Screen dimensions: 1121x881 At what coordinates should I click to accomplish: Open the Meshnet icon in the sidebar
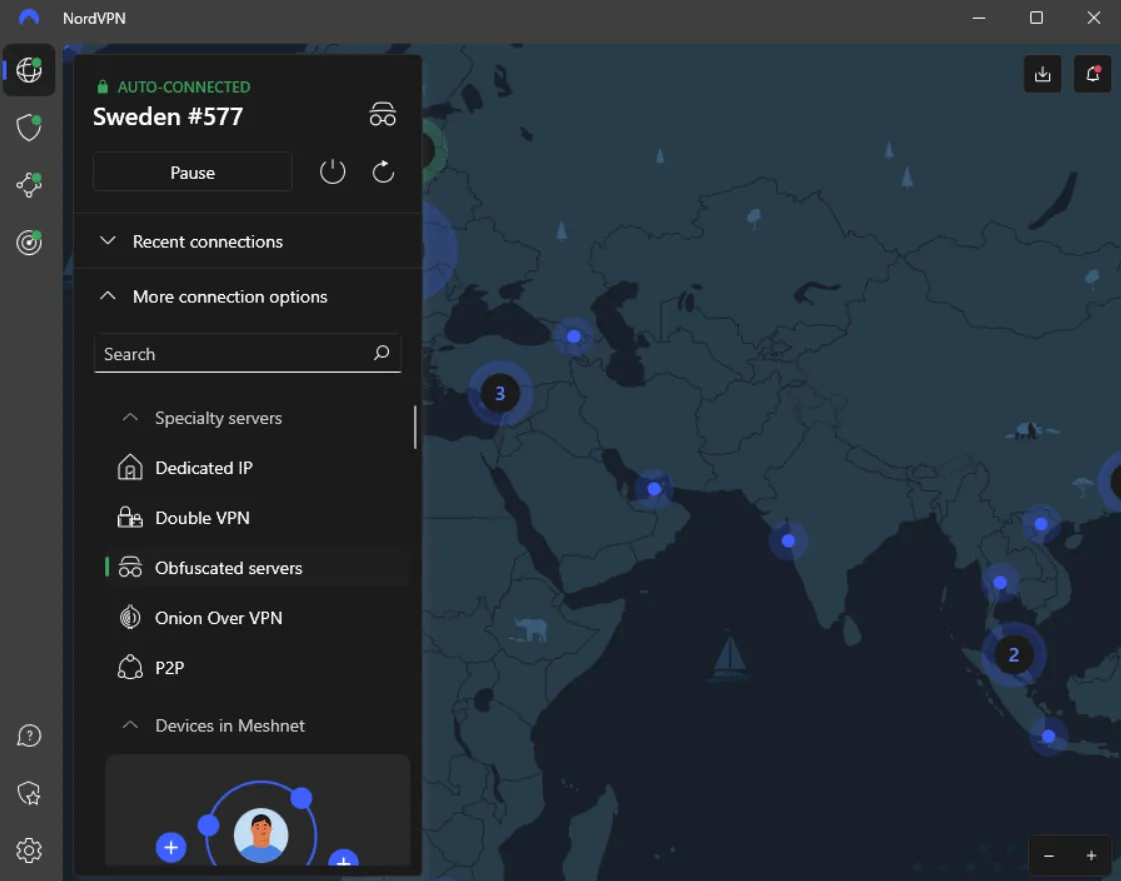point(29,184)
